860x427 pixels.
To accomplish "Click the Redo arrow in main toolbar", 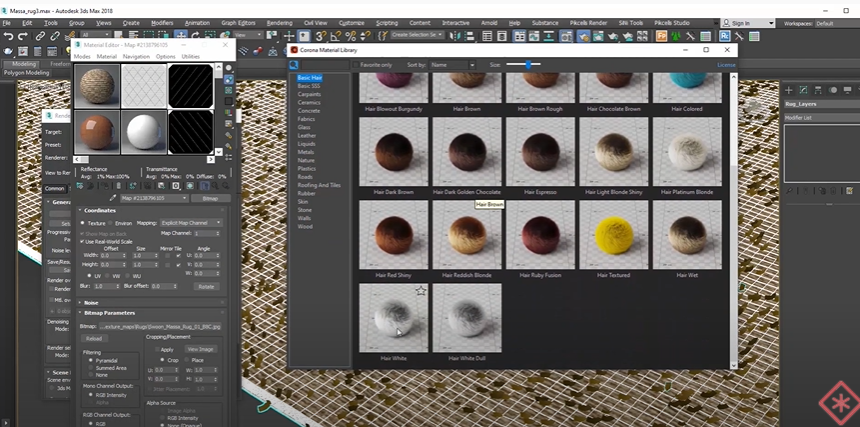I will point(23,36).
